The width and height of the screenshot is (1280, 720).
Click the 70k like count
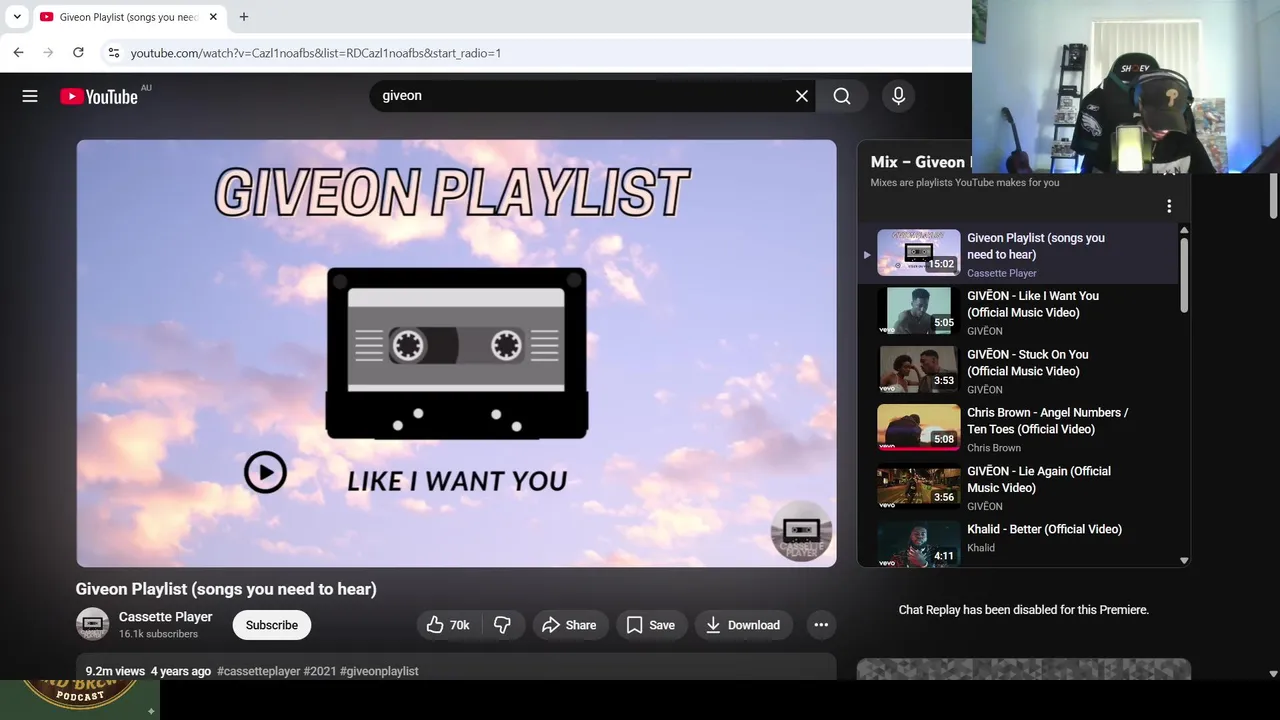coord(460,625)
